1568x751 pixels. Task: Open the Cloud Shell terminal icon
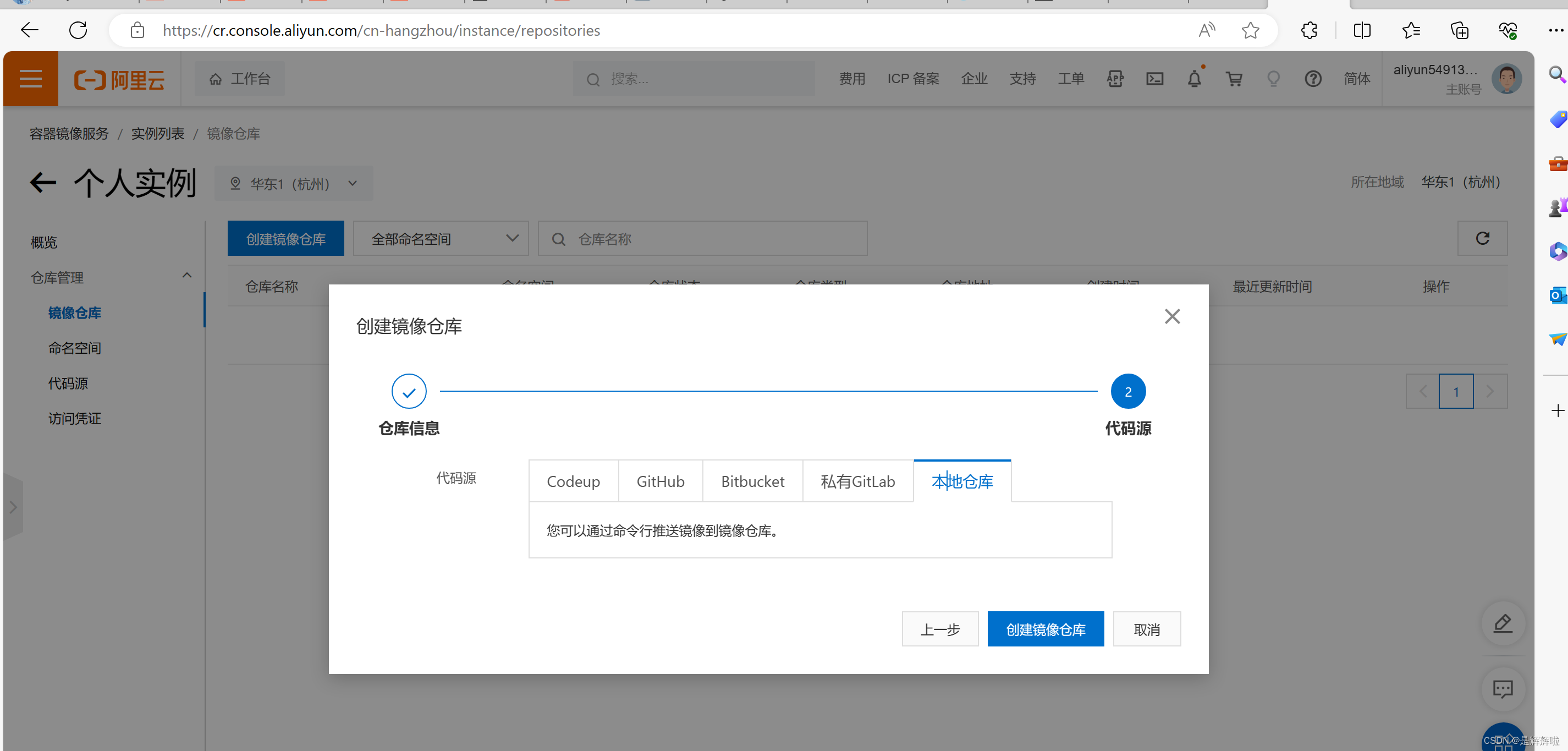pyautogui.click(x=1155, y=79)
